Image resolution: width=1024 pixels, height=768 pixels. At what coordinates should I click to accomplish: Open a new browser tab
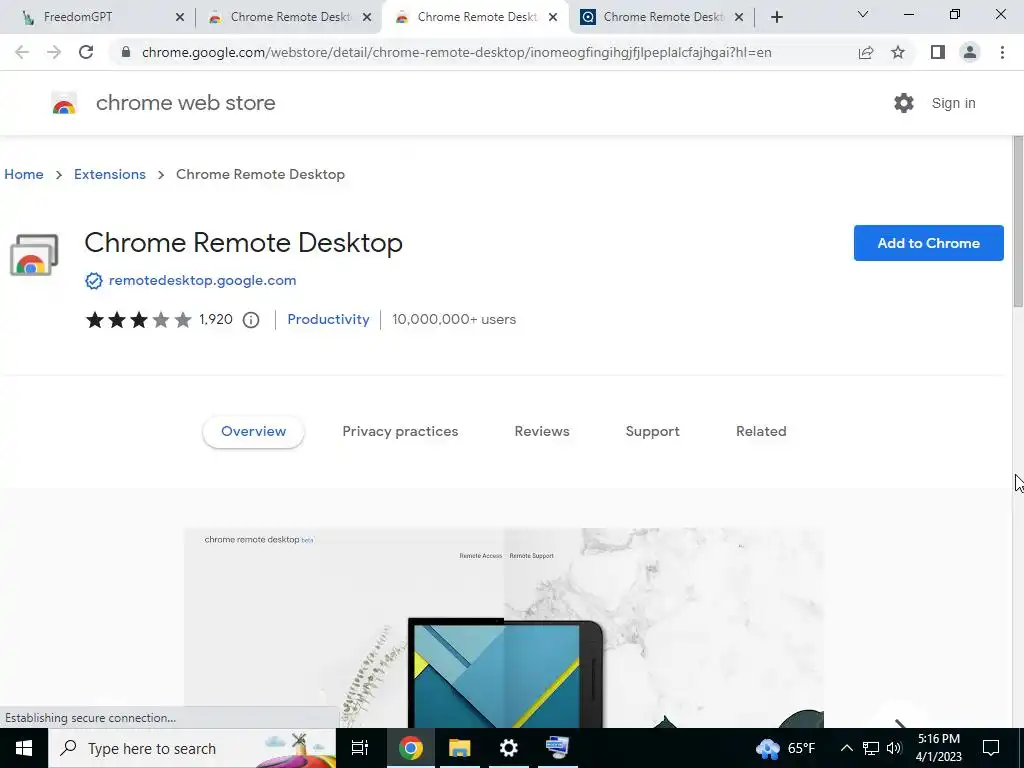[776, 17]
